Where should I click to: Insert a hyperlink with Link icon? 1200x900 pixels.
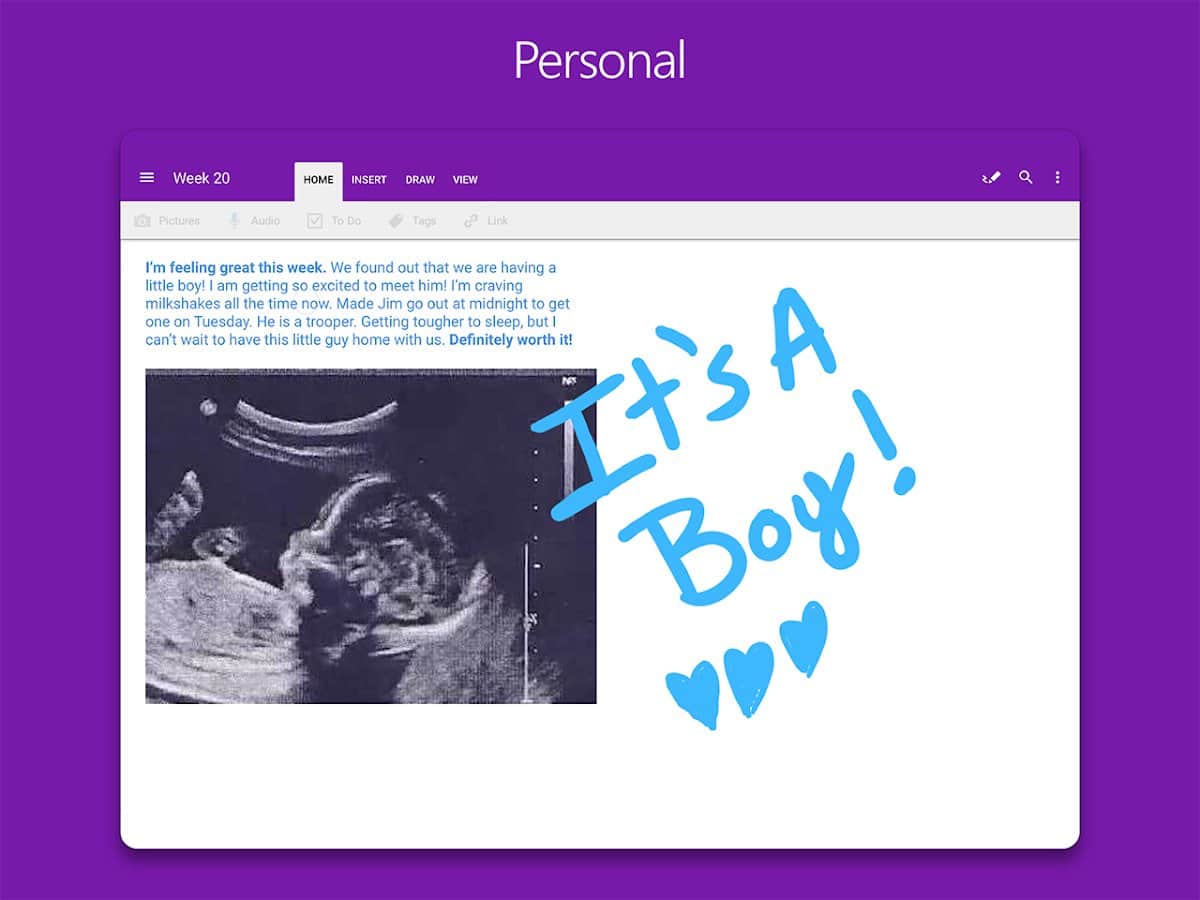[471, 221]
